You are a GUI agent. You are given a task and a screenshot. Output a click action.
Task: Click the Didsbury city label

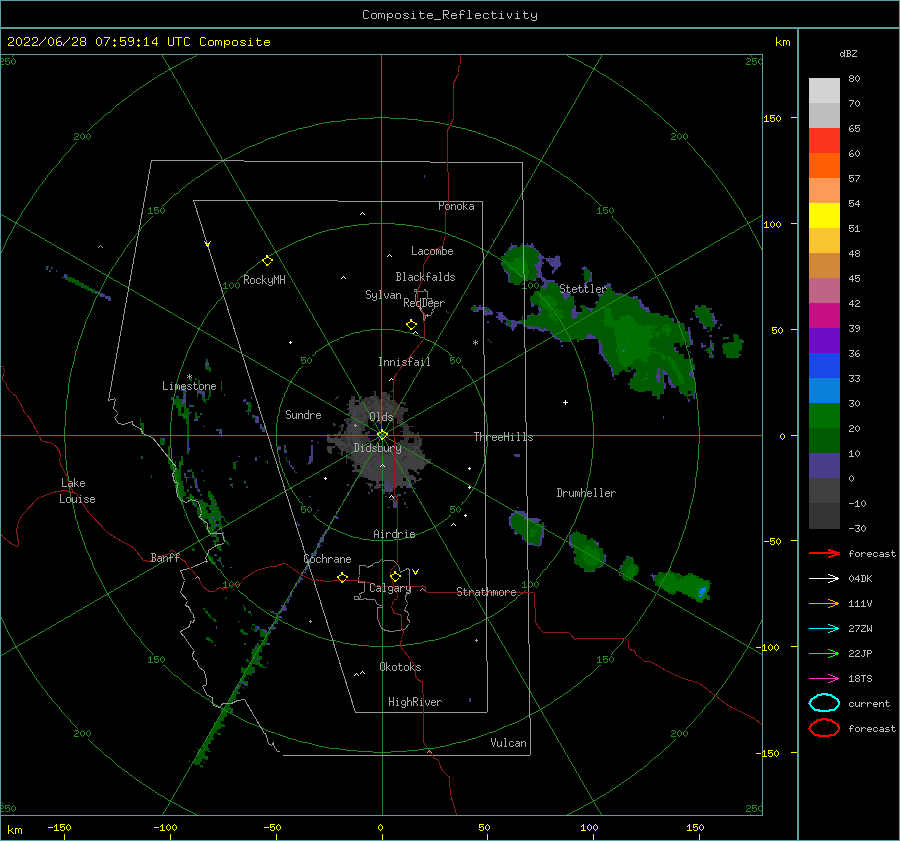click(377, 448)
